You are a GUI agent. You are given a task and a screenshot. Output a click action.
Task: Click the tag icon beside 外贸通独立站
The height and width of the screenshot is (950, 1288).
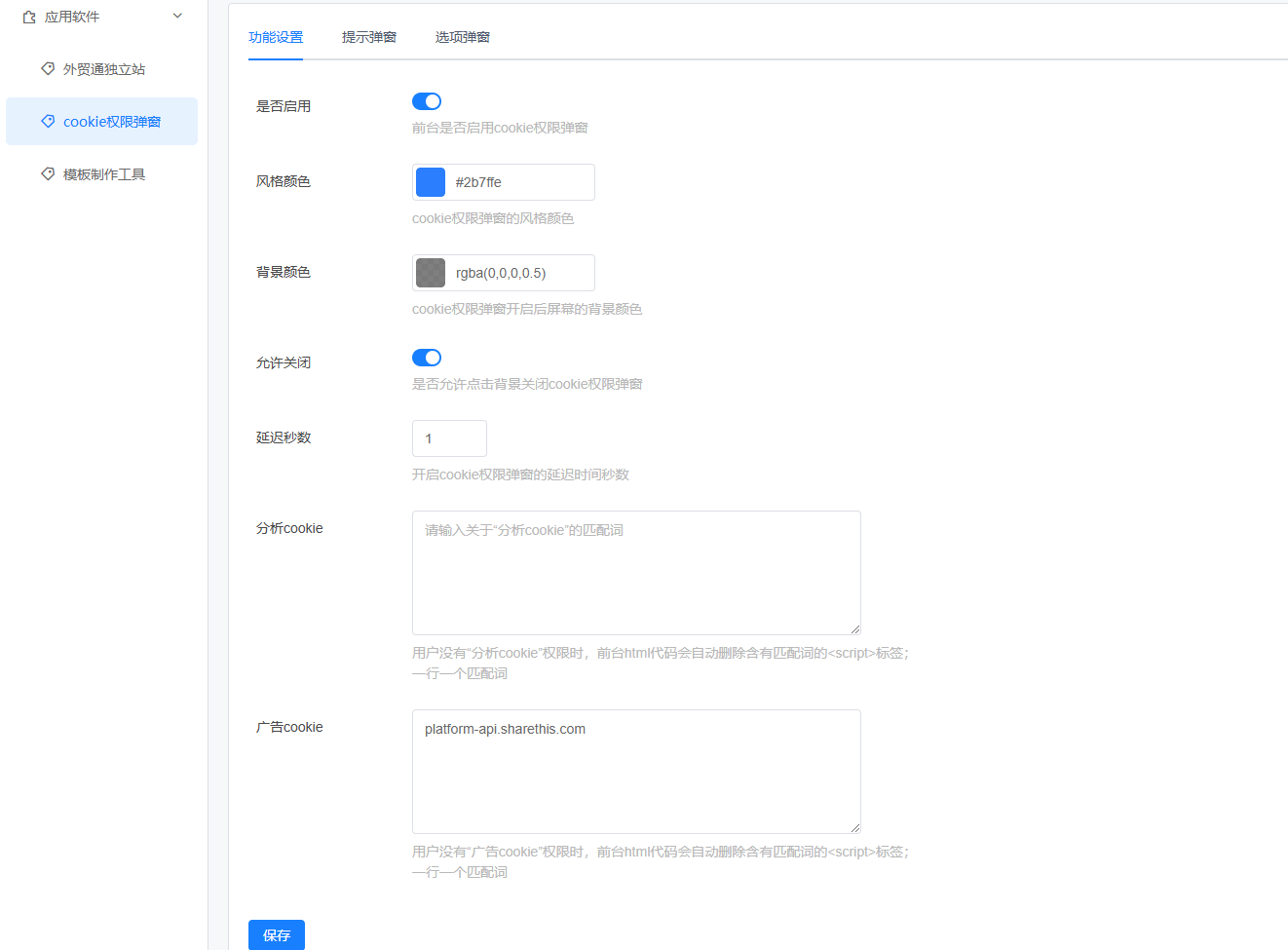pos(47,68)
